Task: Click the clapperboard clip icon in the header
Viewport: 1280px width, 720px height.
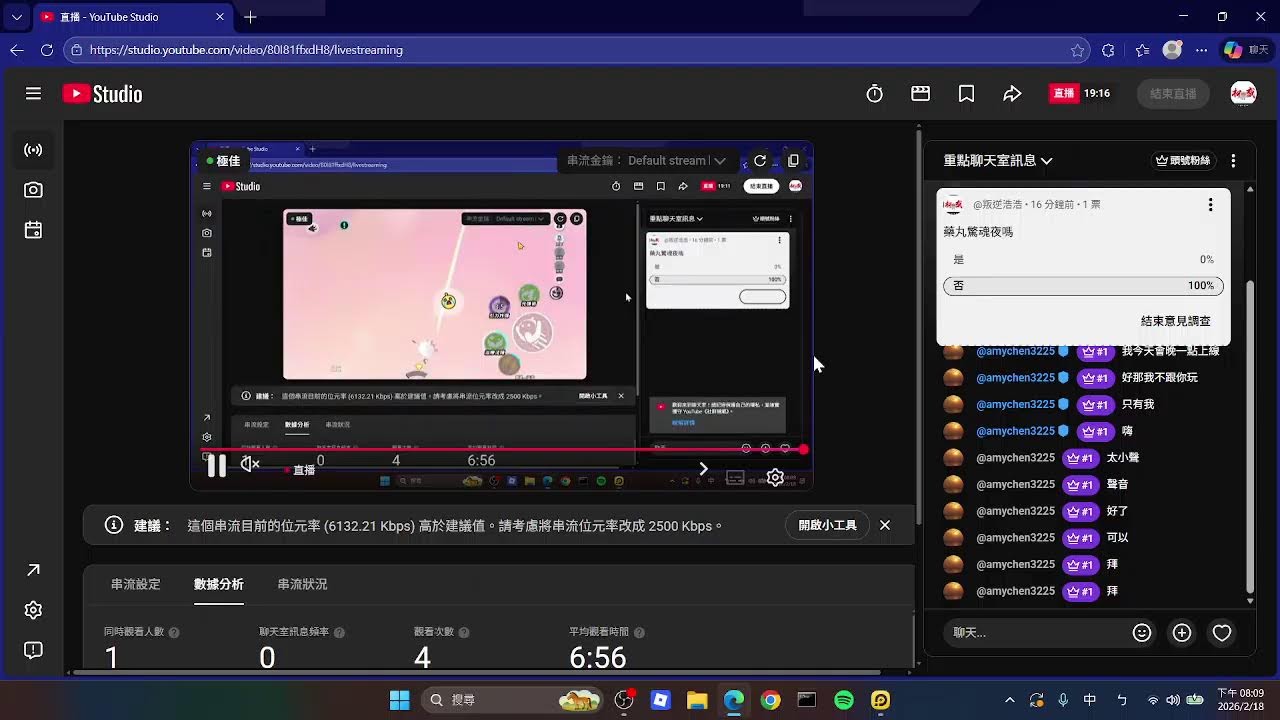Action: coord(921,93)
